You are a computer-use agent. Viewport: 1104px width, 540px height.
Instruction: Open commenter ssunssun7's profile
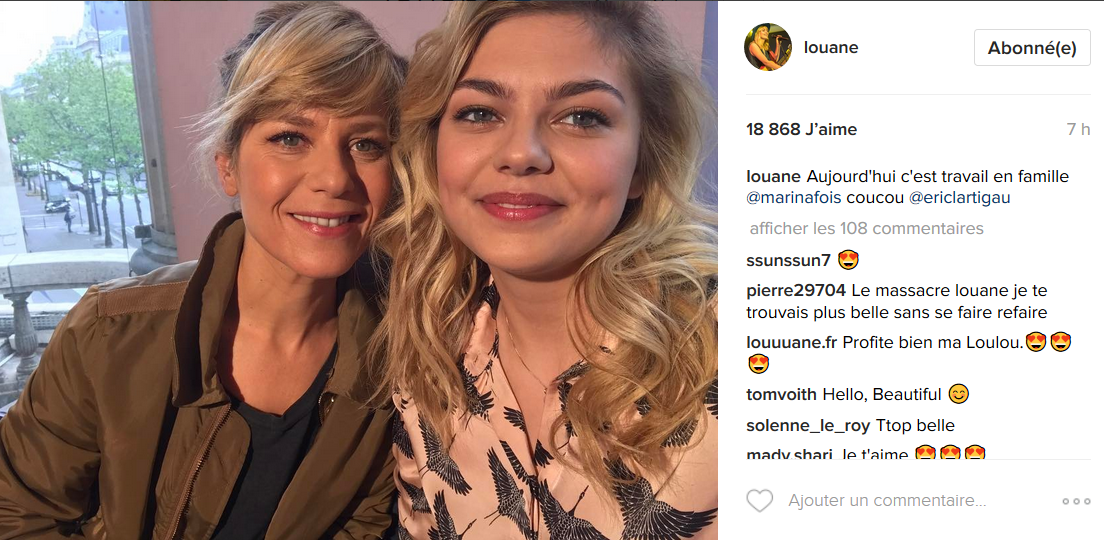pyautogui.click(x=788, y=261)
